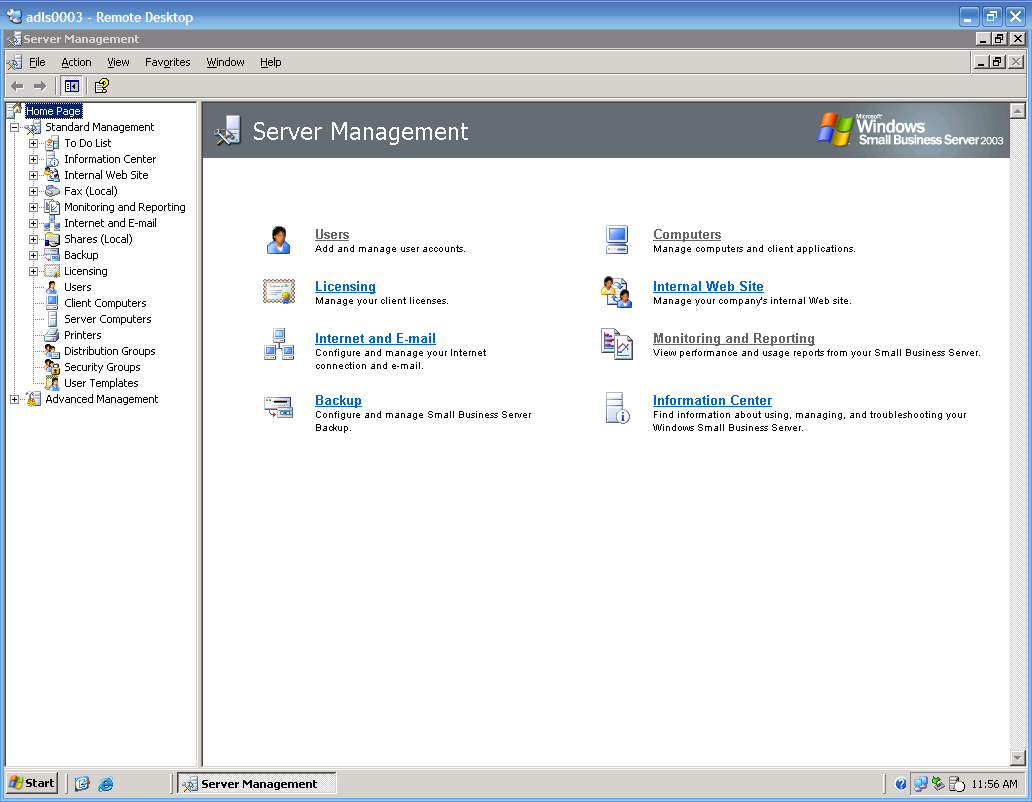
Task: Expand the Advanced Management tree node
Action: [x=15, y=400]
